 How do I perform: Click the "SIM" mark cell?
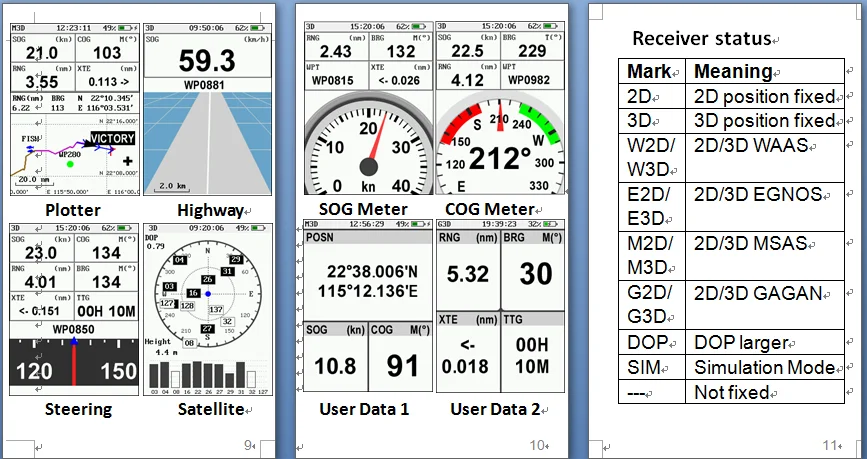click(x=652, y=367)
